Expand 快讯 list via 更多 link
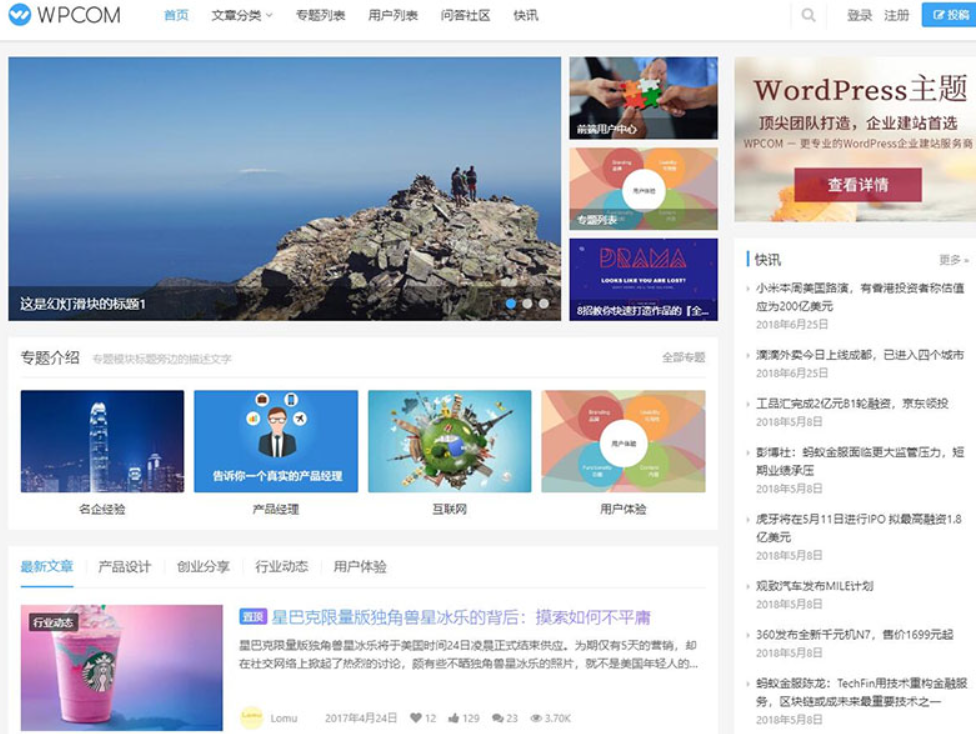Viewport: 976px width, 734px height. (x=953, y=260)
